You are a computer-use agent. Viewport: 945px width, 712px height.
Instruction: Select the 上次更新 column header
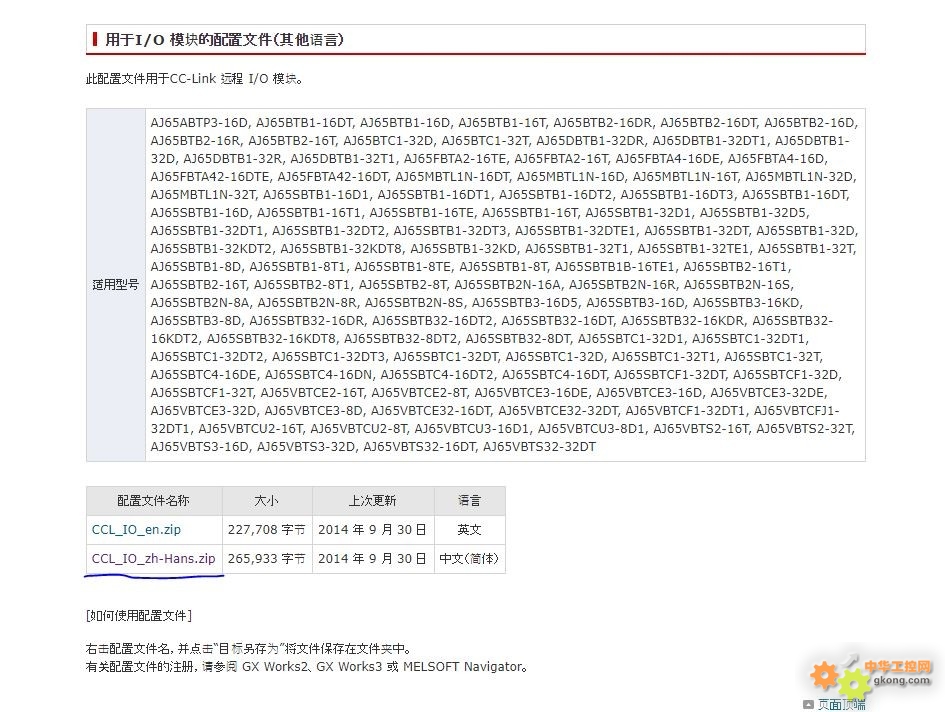point(372,501)
